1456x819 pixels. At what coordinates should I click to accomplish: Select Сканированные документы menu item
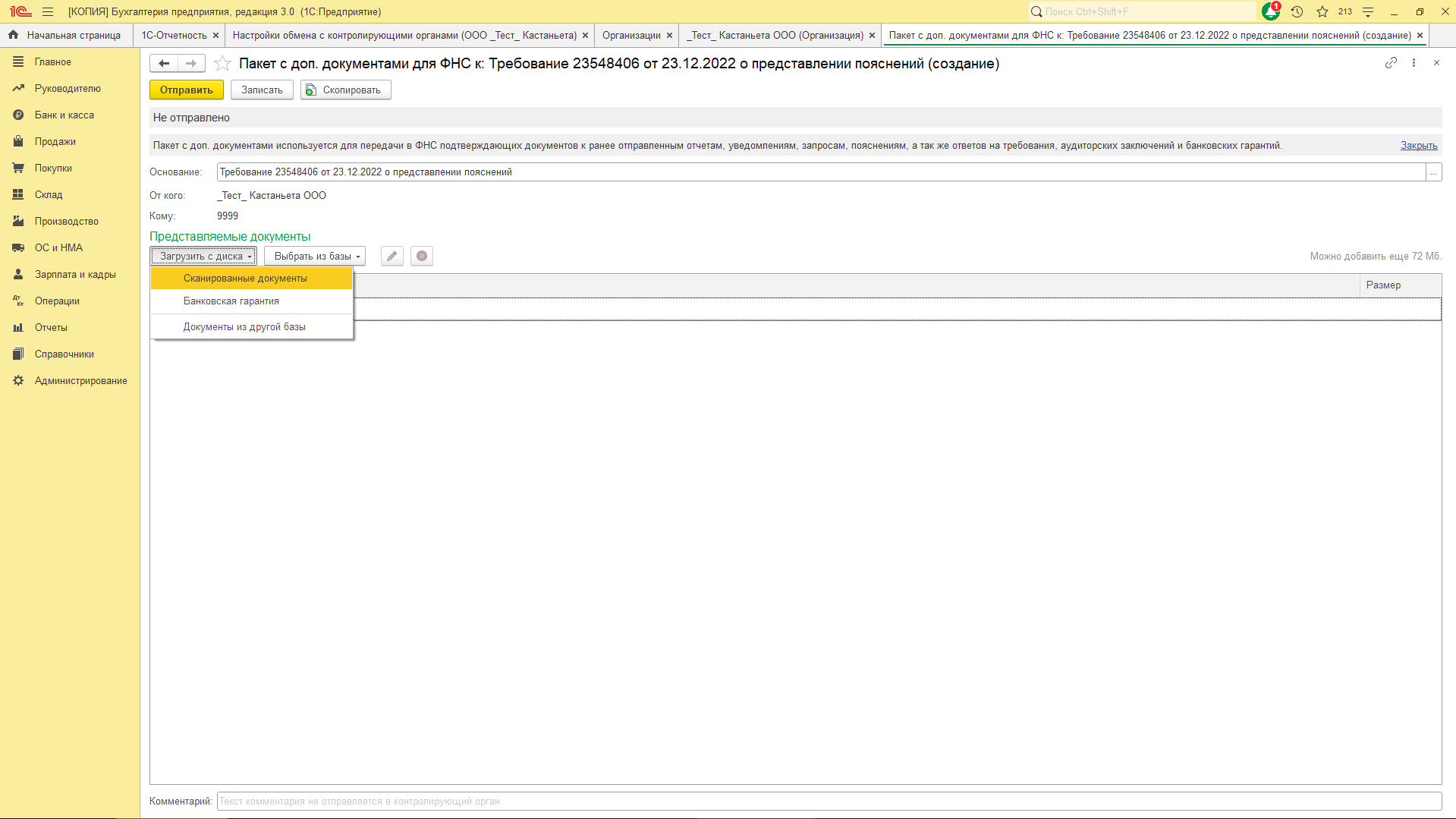[245, 279]
